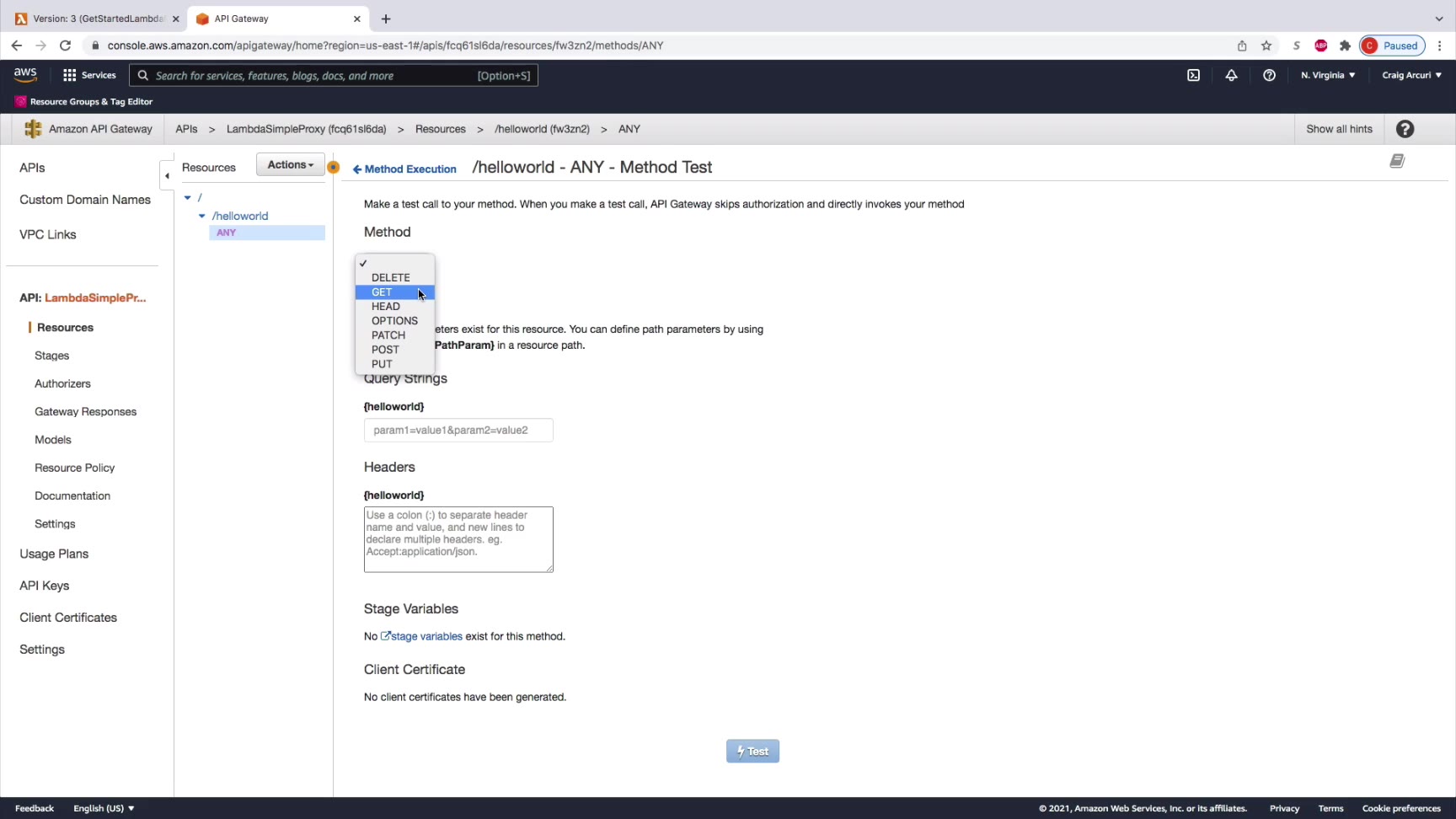Collapse the left navigation panel arrow
The height and width of the screenshot is (819, 1456).
click(167, 175)
